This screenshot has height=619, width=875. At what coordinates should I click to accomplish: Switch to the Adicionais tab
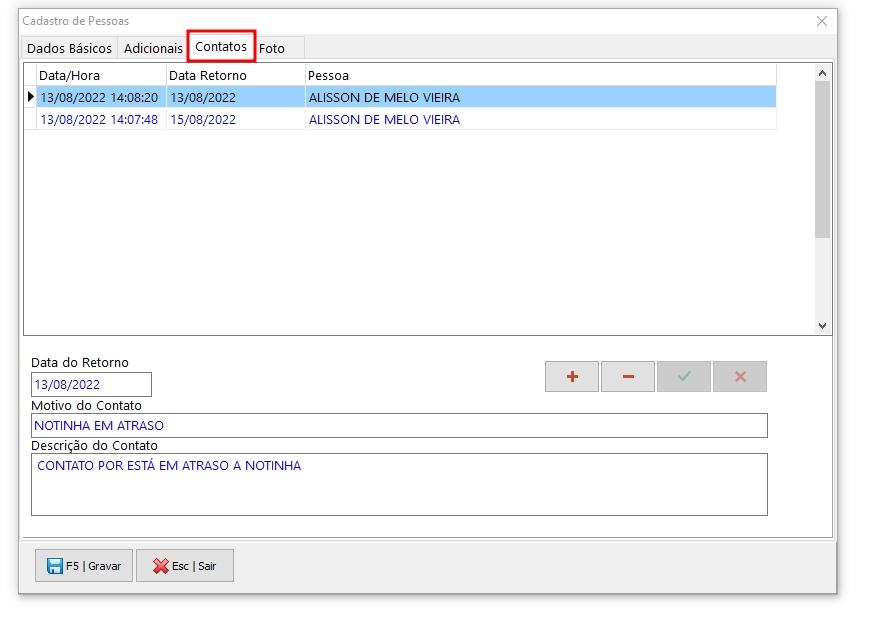click(153, 48)
